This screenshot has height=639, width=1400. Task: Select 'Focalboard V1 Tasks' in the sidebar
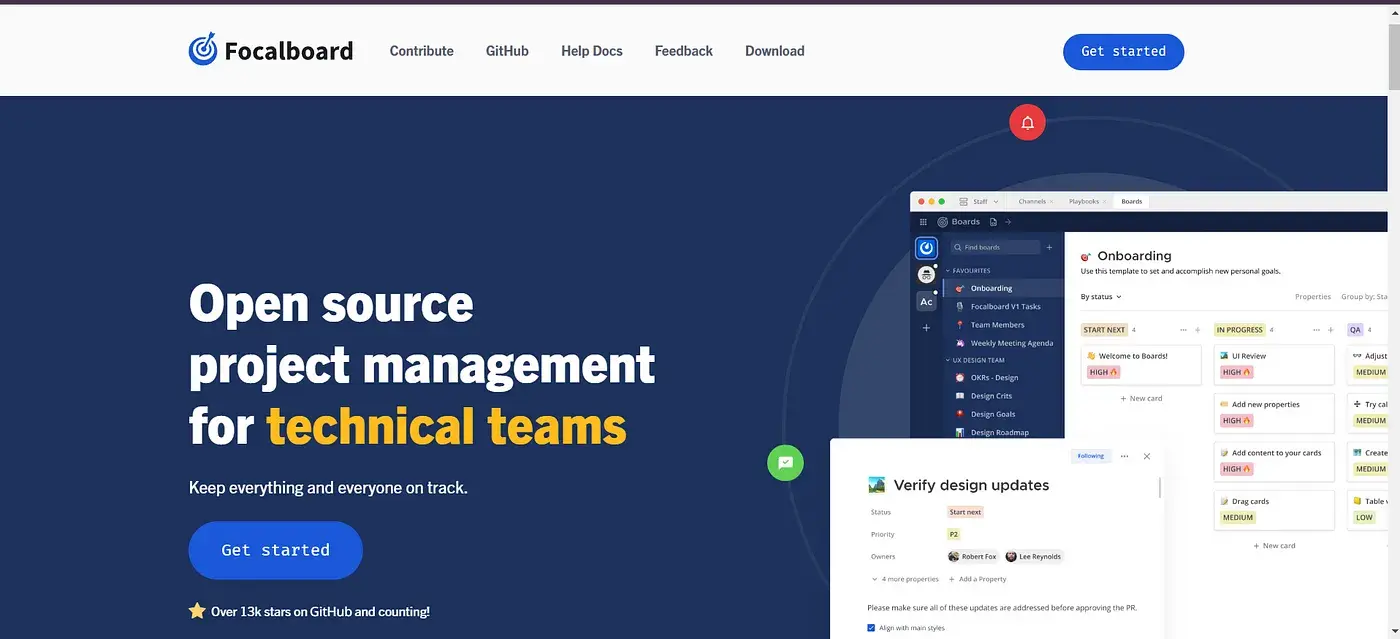coord(1004,307)
